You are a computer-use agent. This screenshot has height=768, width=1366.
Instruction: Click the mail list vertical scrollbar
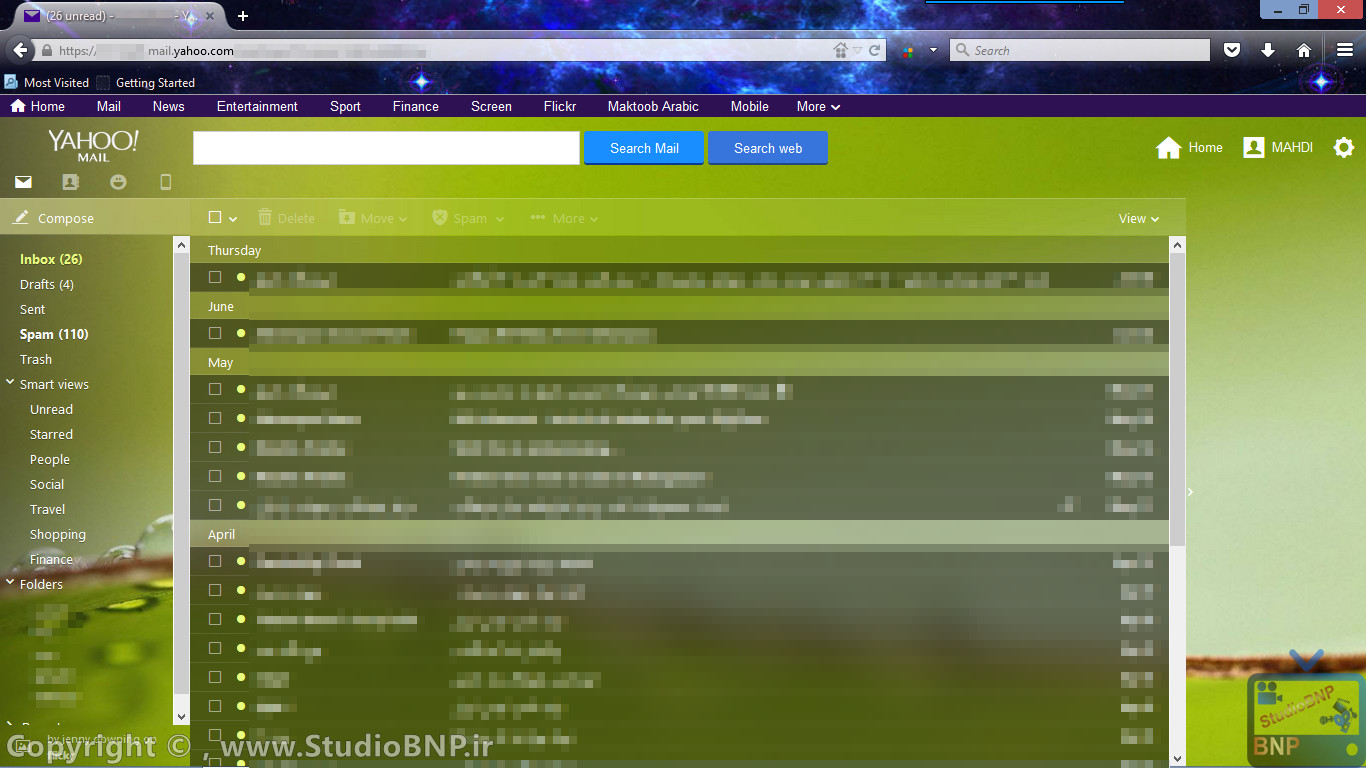(x=1177, y=400)
